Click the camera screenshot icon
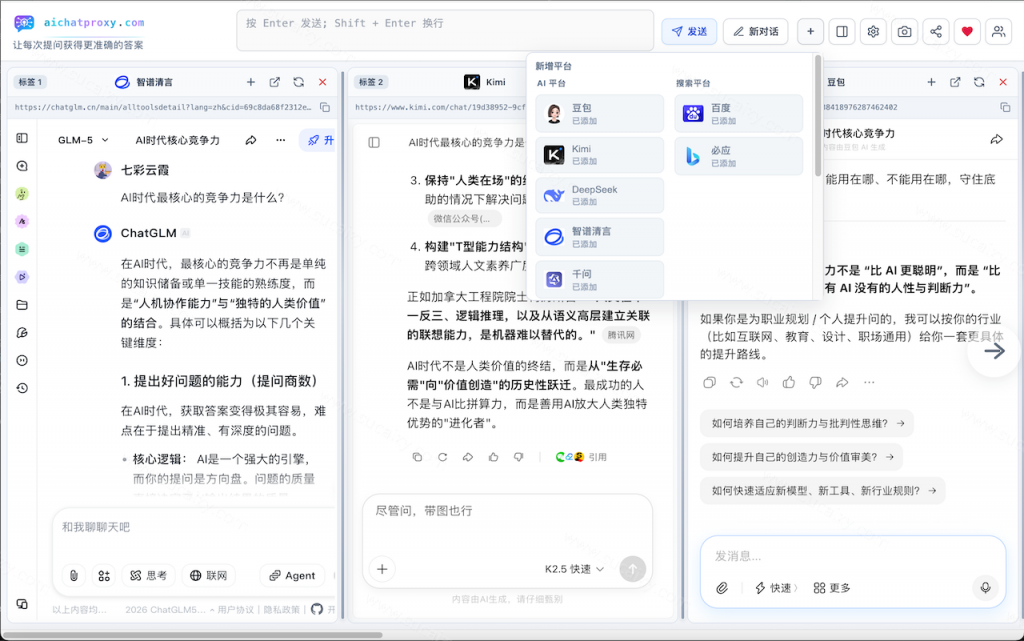Viewport: 1024px width, 641px height. click(x=904, y=31)
